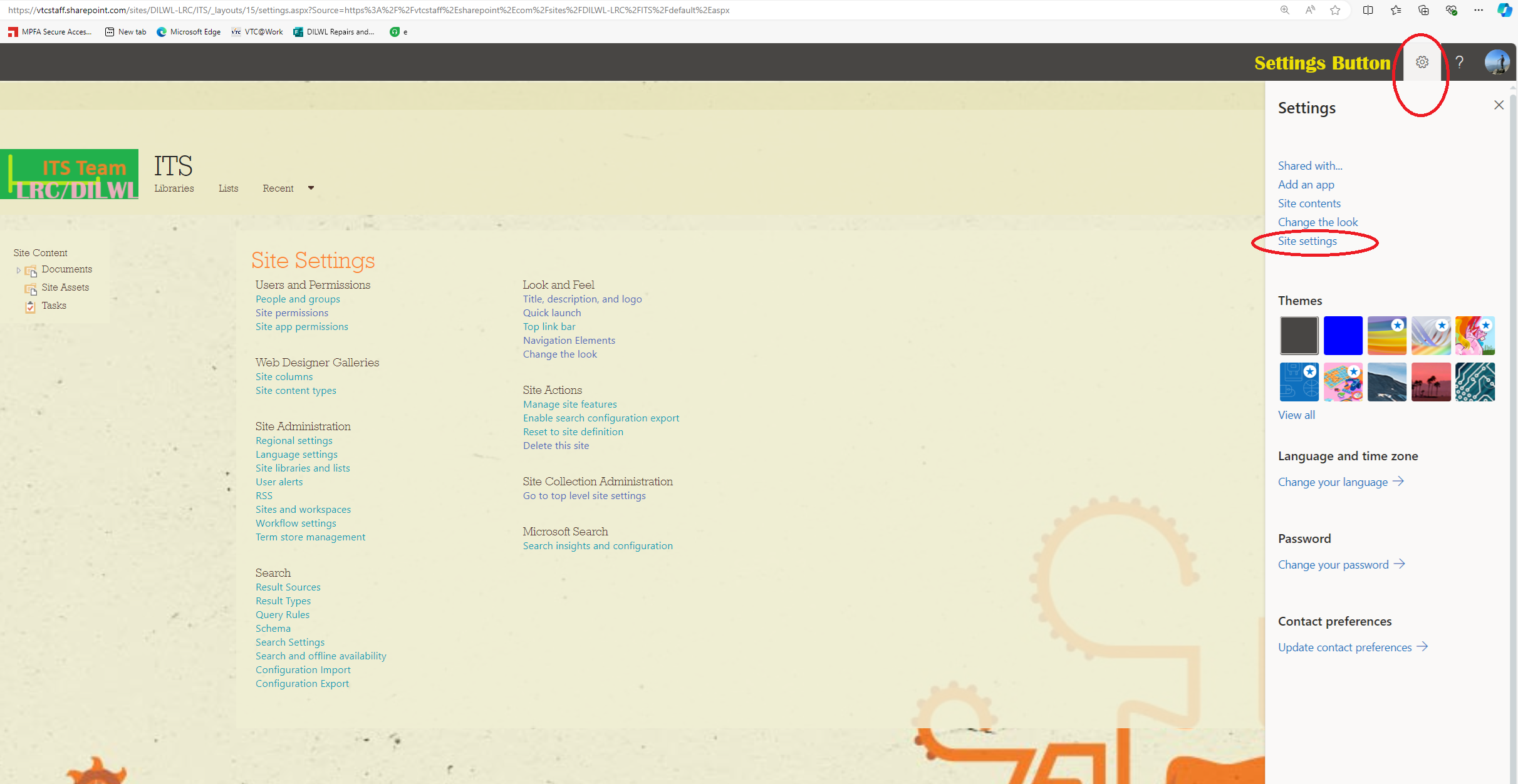The image size is (1518, 784).
Task: Close the Settings panel
Action: click(x=1498, y=105)
